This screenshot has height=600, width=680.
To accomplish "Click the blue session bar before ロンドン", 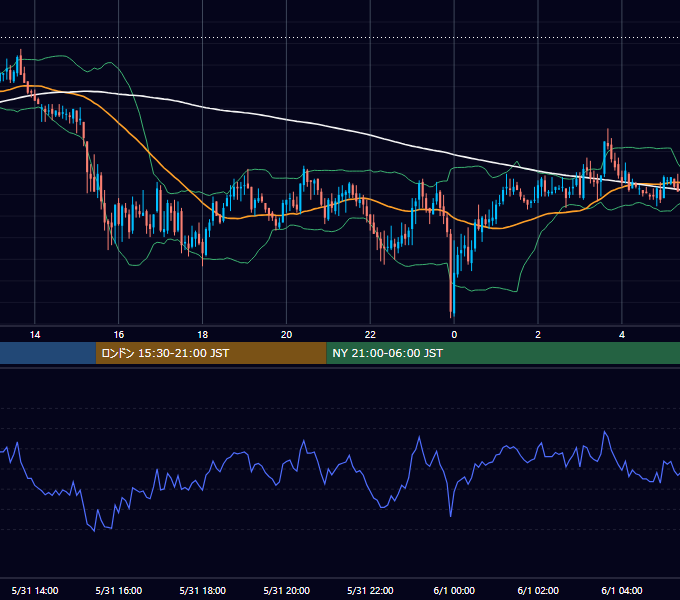I will click(48, 353).
